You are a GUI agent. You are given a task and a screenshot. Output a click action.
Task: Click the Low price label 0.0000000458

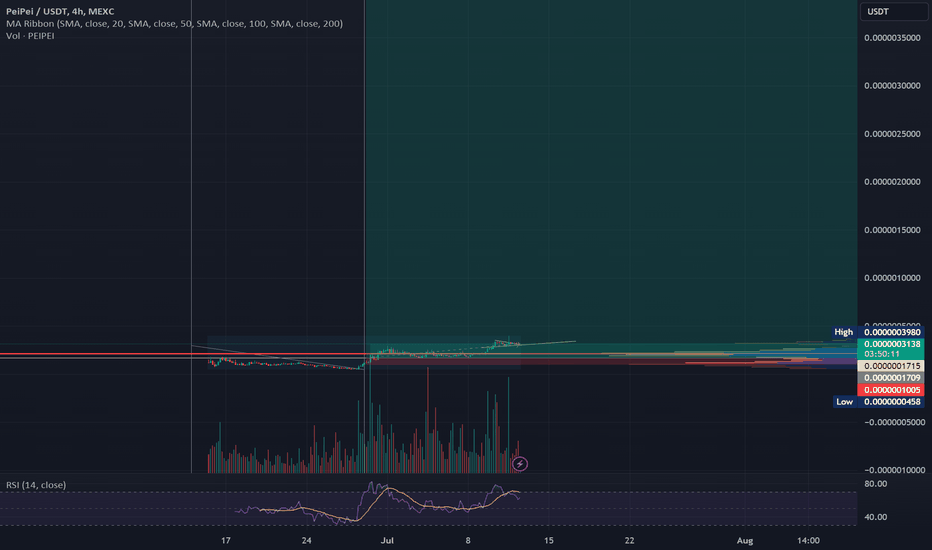[892, 402]
